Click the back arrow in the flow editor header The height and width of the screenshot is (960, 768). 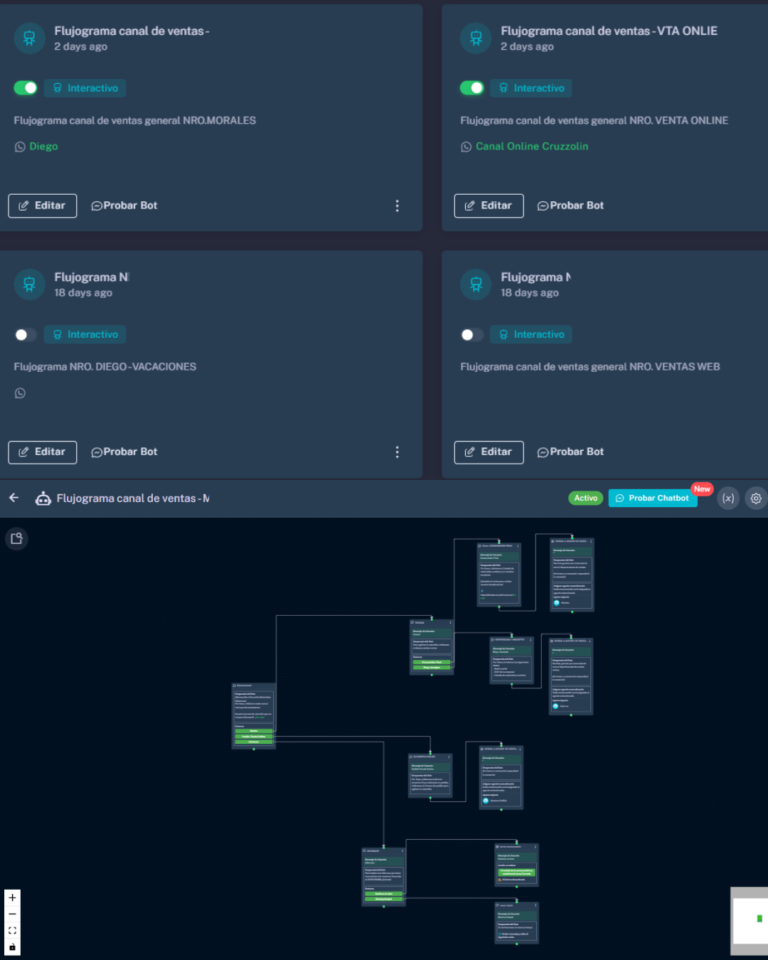click(14, 498)
